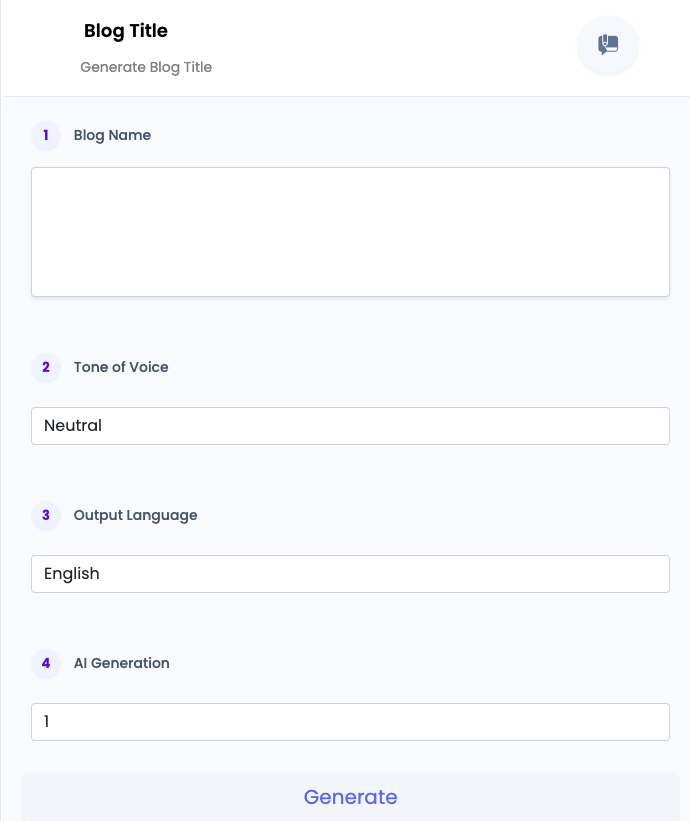The image size is (690, 821).
Task: Click the Tone of Voice label
Action: [x=121, y=368]
